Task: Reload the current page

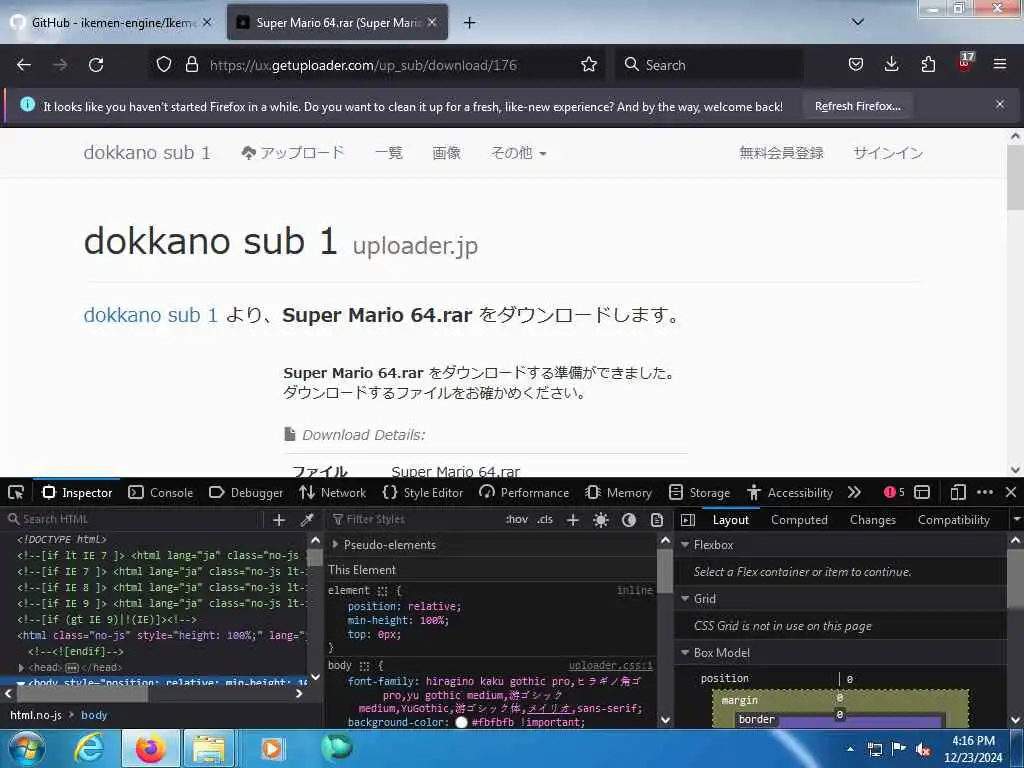Action: [96, 65]
